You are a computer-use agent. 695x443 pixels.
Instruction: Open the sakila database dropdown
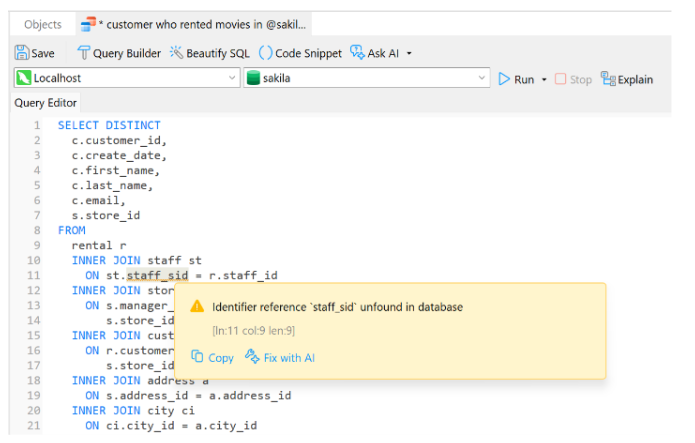pyautogui.click(x=367, y=78)
